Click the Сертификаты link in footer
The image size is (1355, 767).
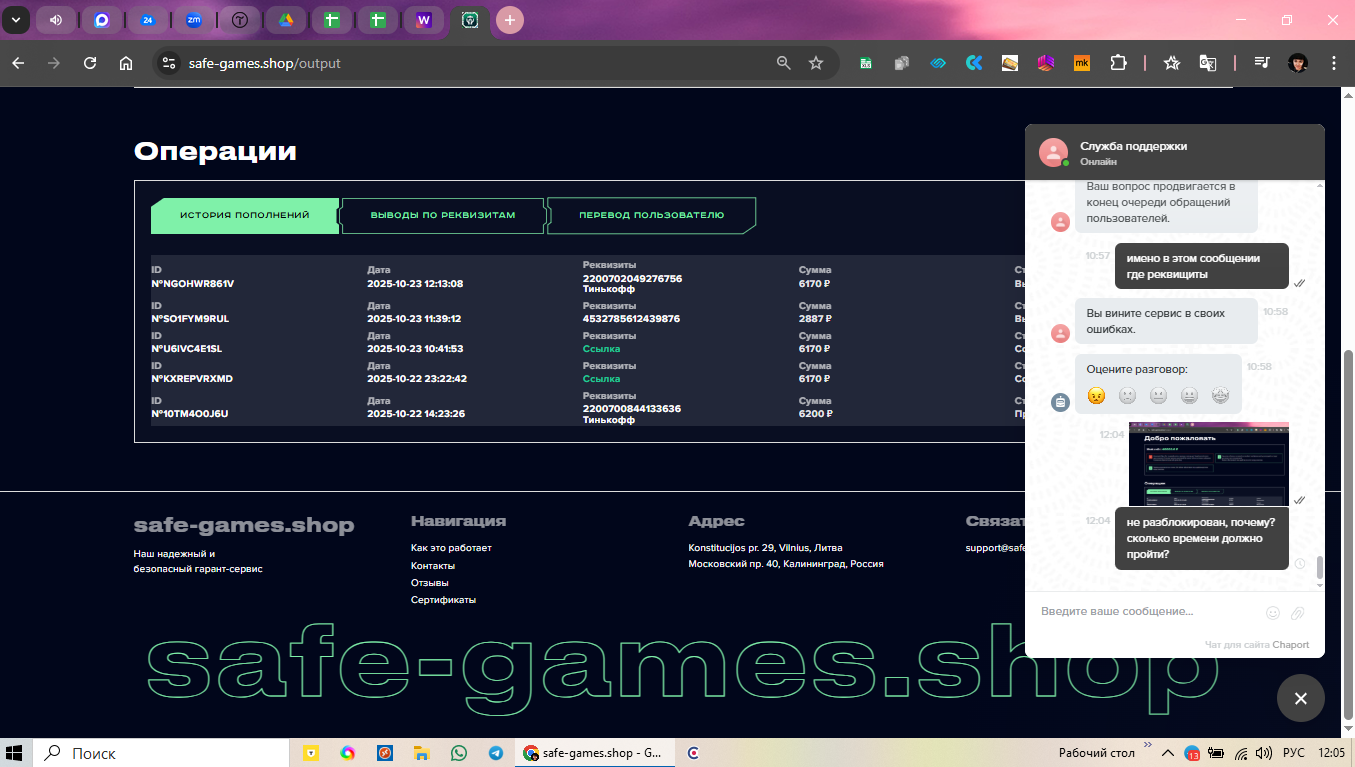[443, 600]
